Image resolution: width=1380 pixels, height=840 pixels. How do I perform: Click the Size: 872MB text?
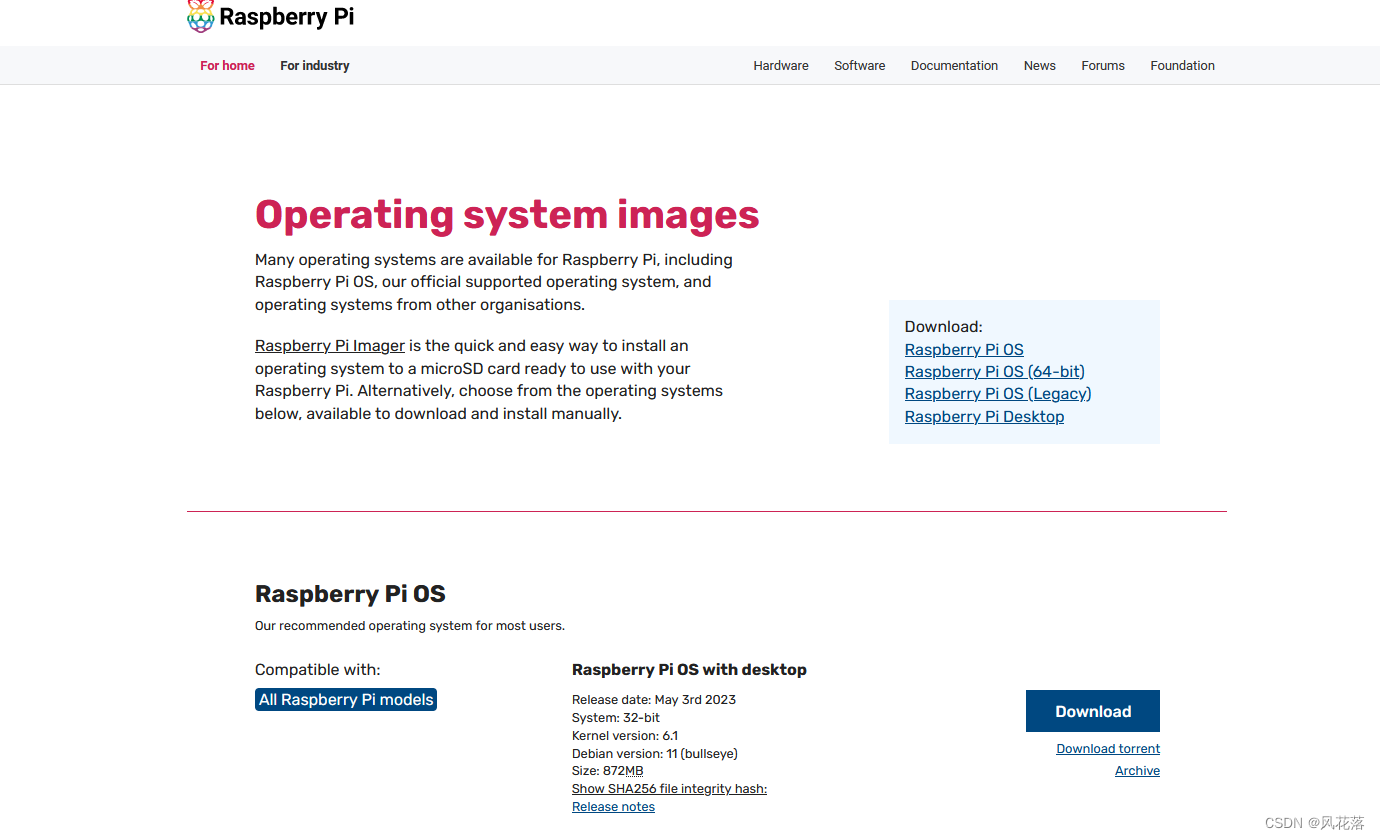click(608, 771)
